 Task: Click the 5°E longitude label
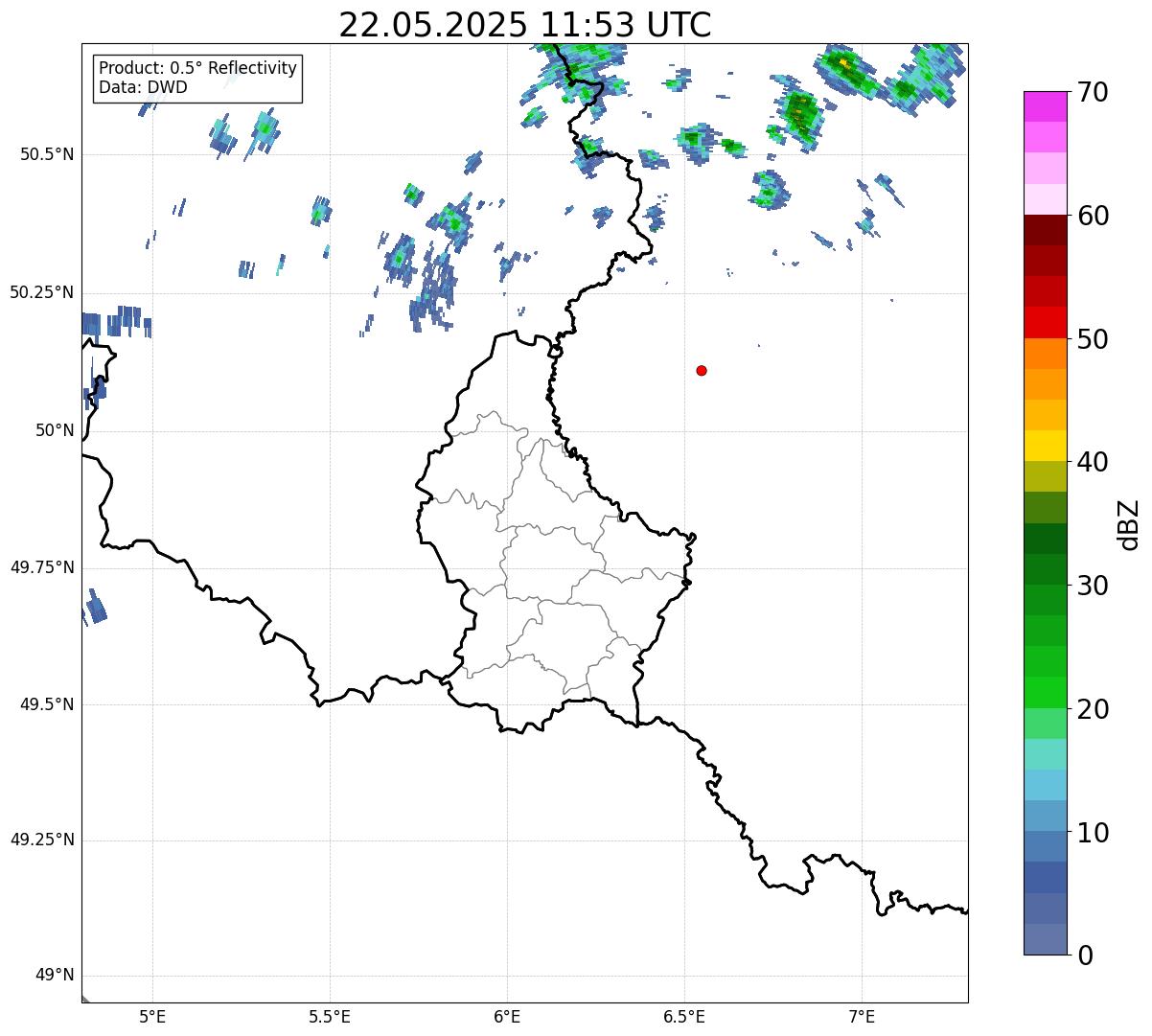click(152, 1016)
